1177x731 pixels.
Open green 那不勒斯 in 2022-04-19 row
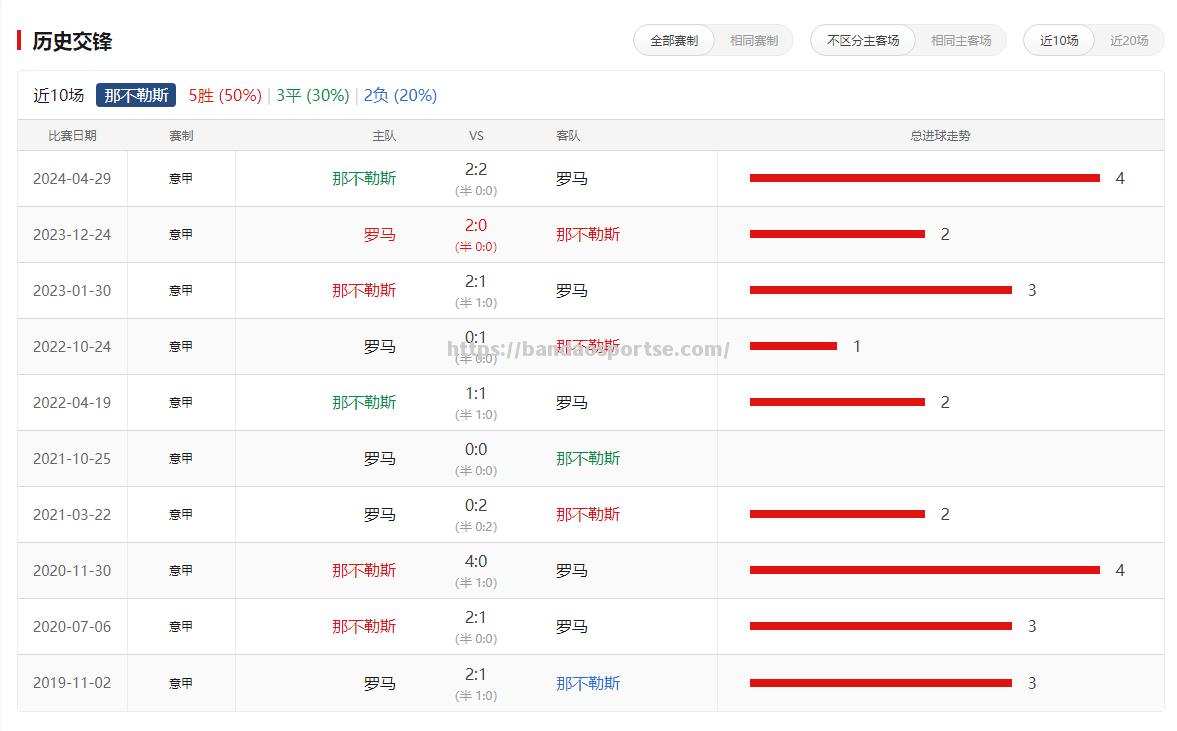[364, 403]
